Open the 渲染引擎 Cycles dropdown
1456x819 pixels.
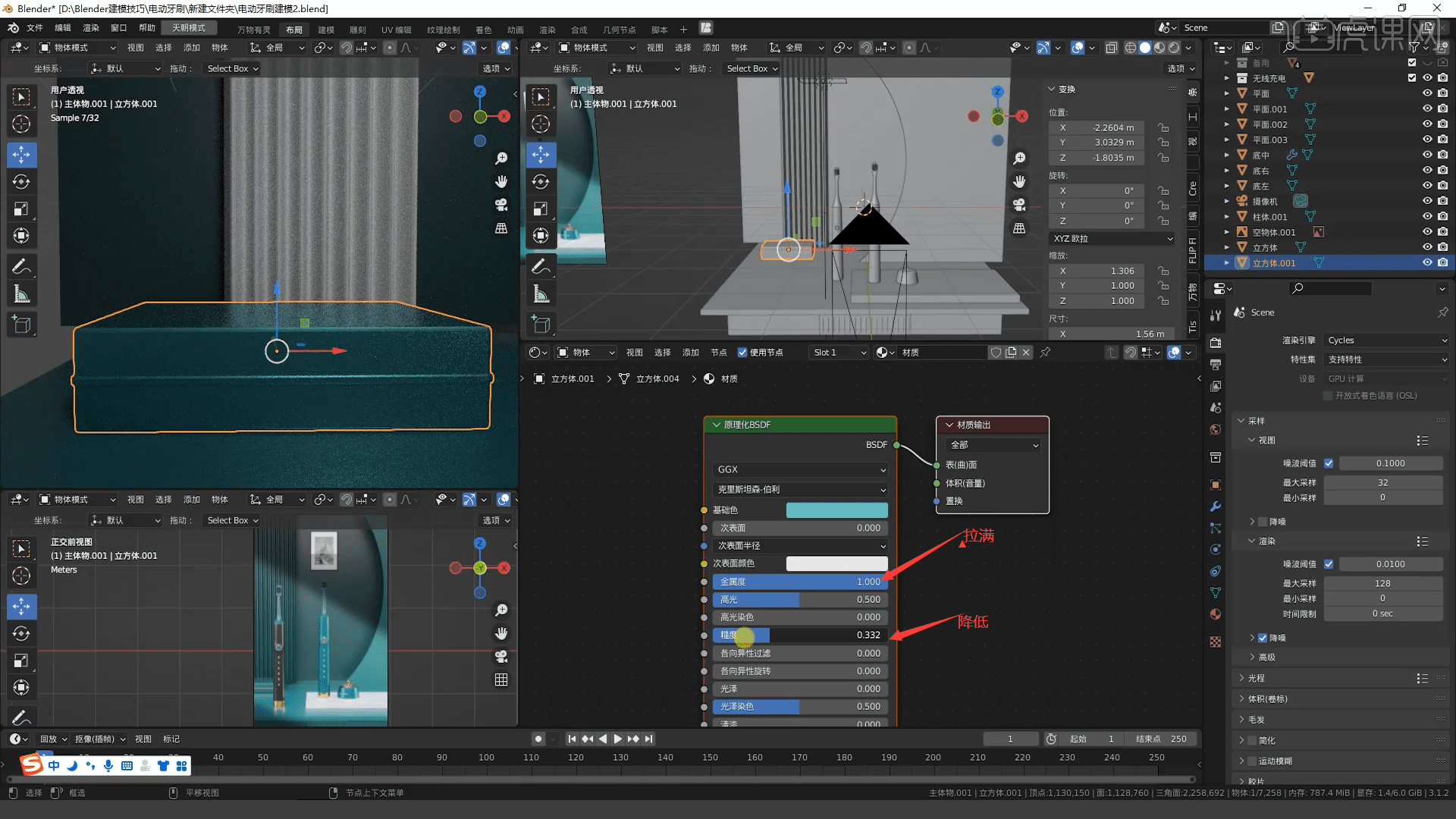1387,340
